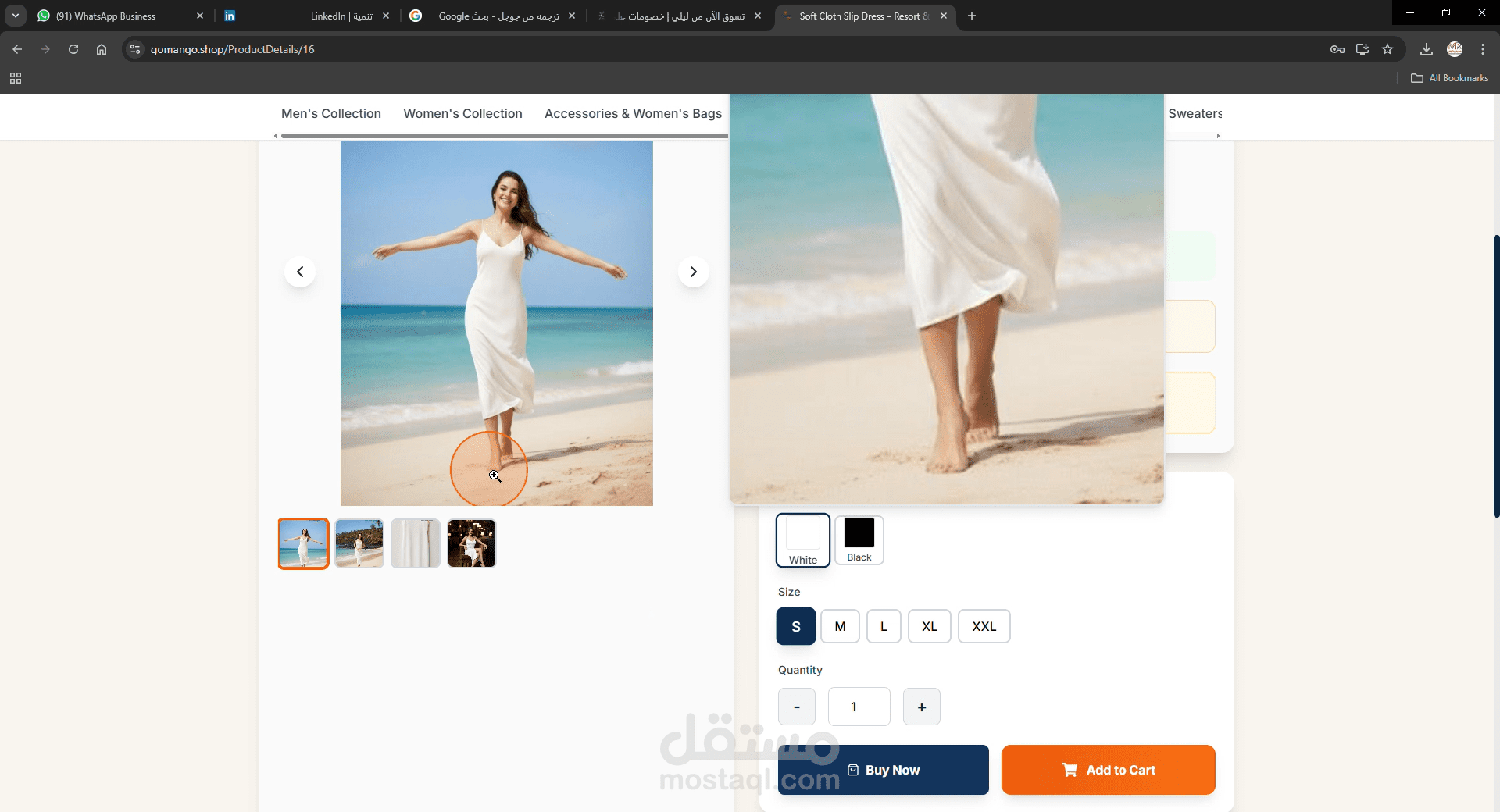The height and width of the screenshot is (812, 1500).
Task: Click the main product image
Action: pyautogui.click(x=497, y=323)
